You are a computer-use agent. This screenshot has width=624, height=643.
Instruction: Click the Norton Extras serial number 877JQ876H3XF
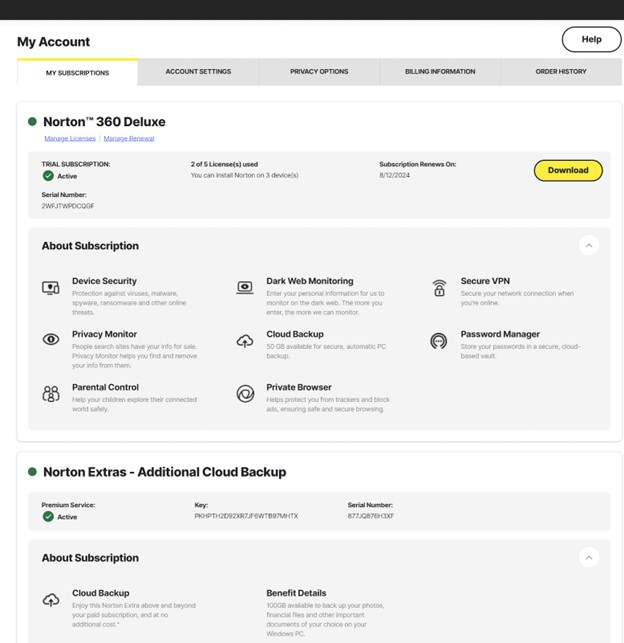[371, 516]
